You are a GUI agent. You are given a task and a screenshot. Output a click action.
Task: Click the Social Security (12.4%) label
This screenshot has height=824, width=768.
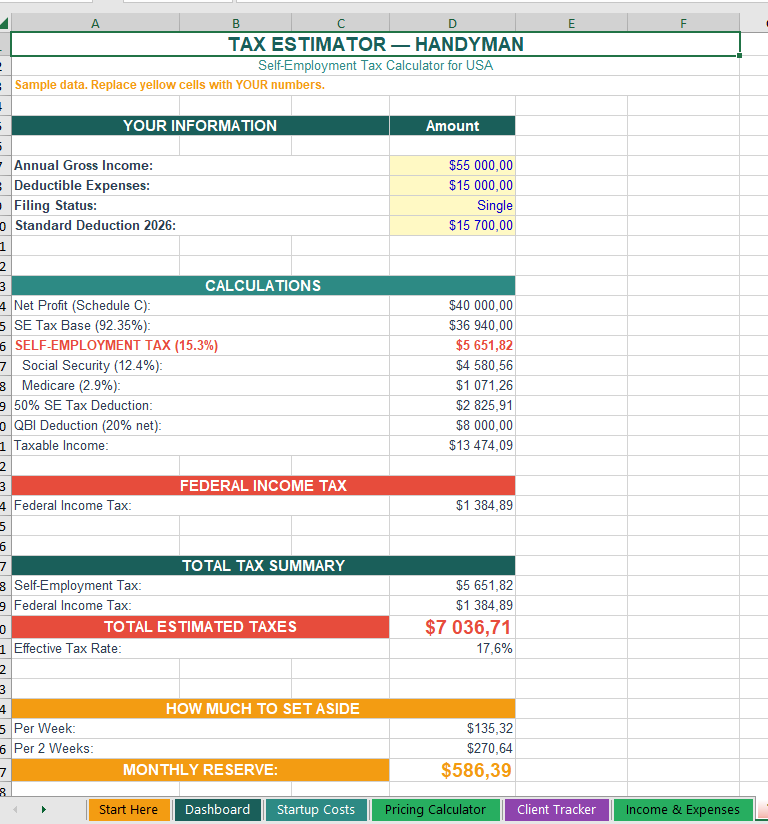92,365
